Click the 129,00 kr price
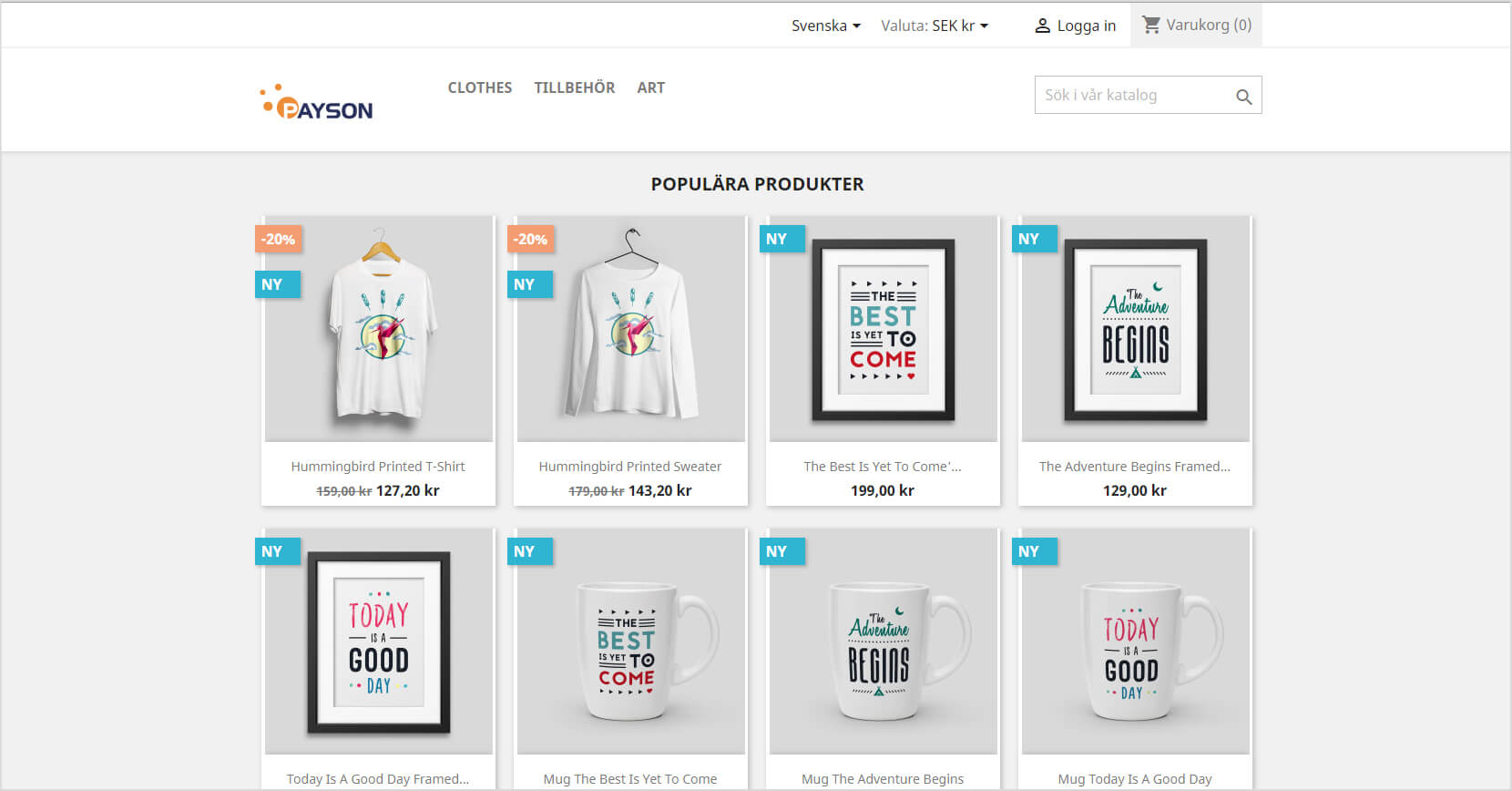 (1135, 490)
